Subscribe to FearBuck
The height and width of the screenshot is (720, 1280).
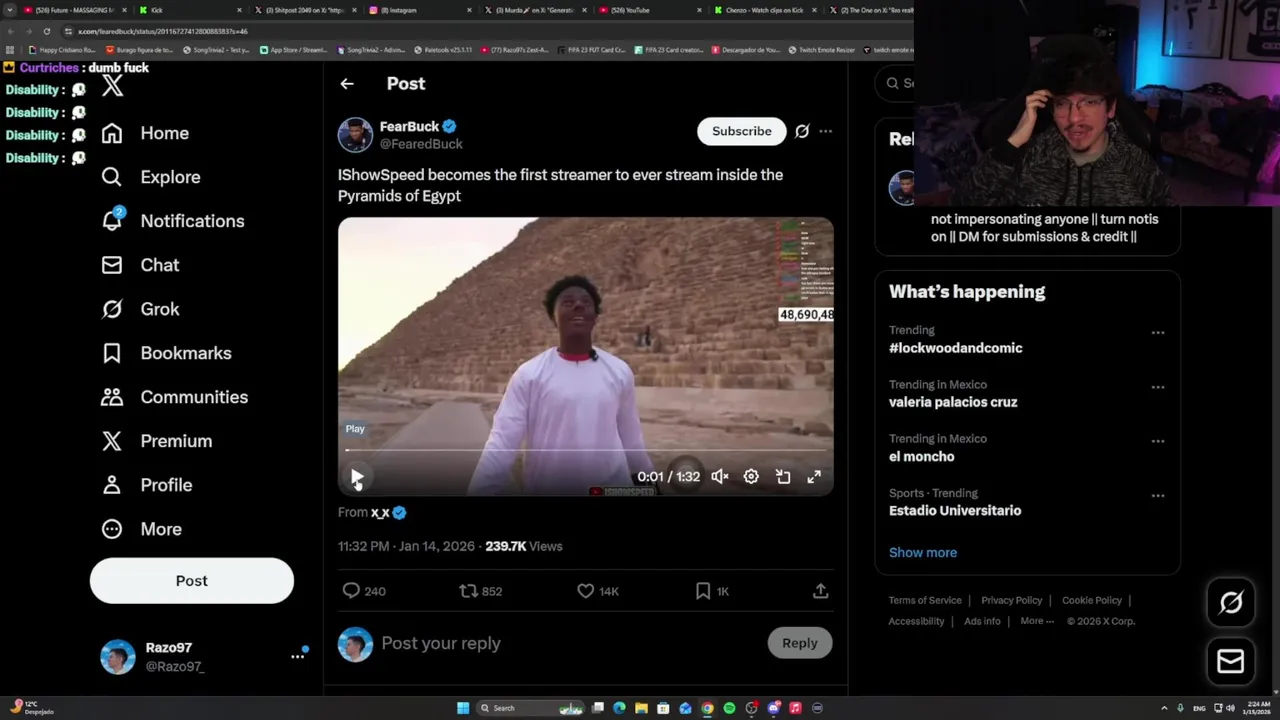[742, 131]
